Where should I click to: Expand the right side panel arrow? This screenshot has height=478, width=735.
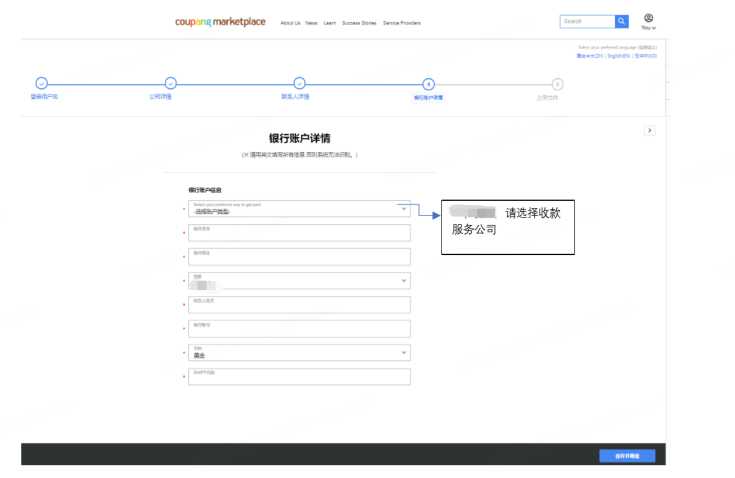(x=649, y=130)
